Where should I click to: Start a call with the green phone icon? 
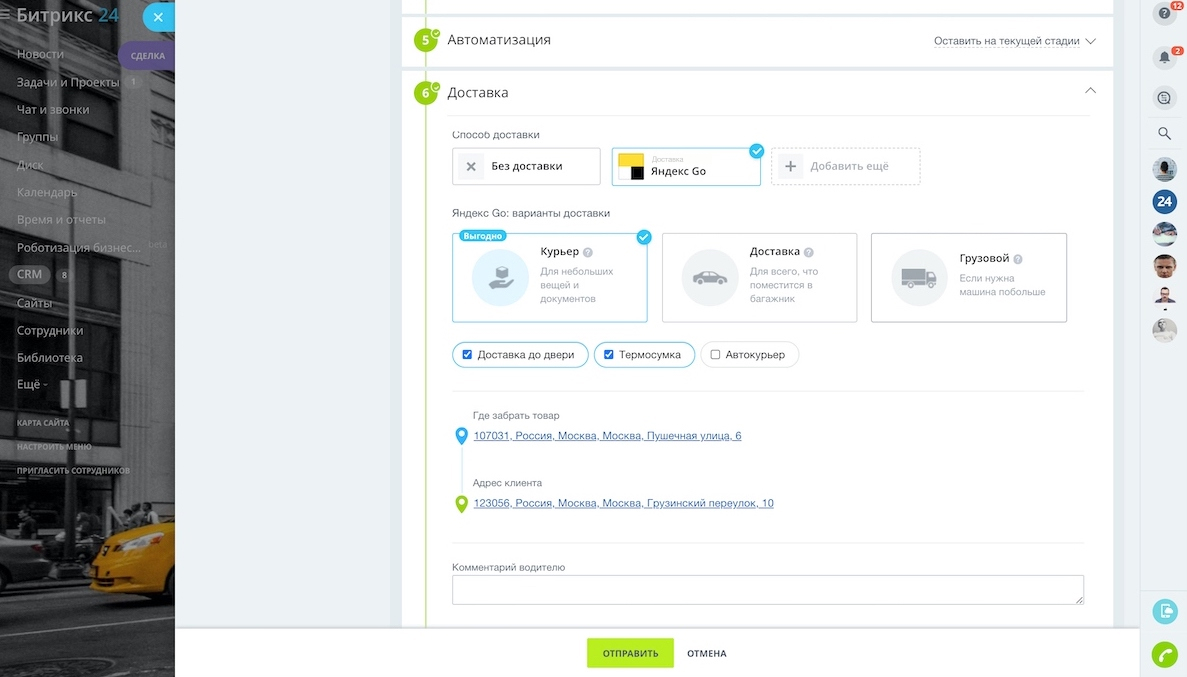point(1163,655)
